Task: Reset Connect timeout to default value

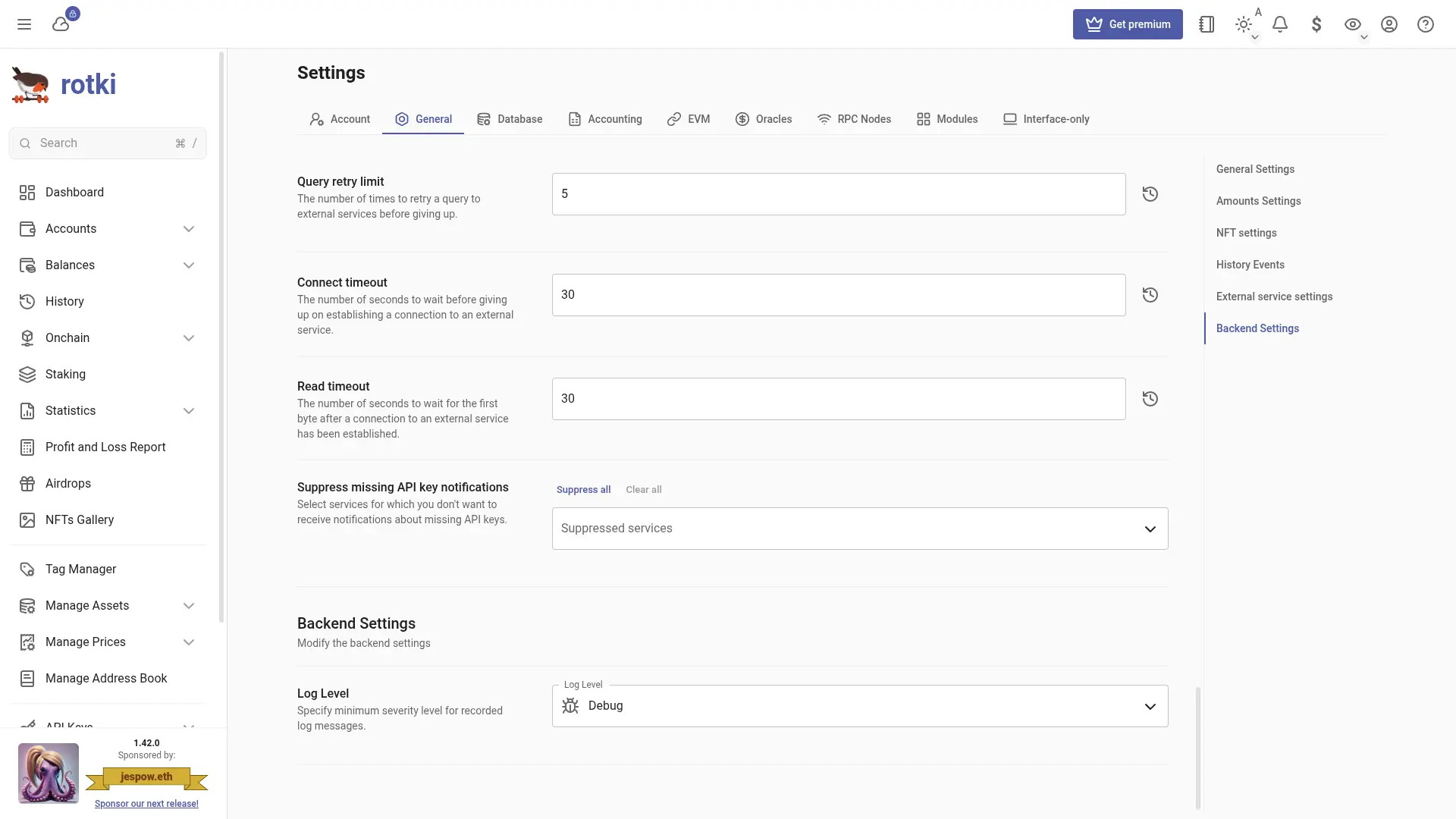Action: (1150, 295)
